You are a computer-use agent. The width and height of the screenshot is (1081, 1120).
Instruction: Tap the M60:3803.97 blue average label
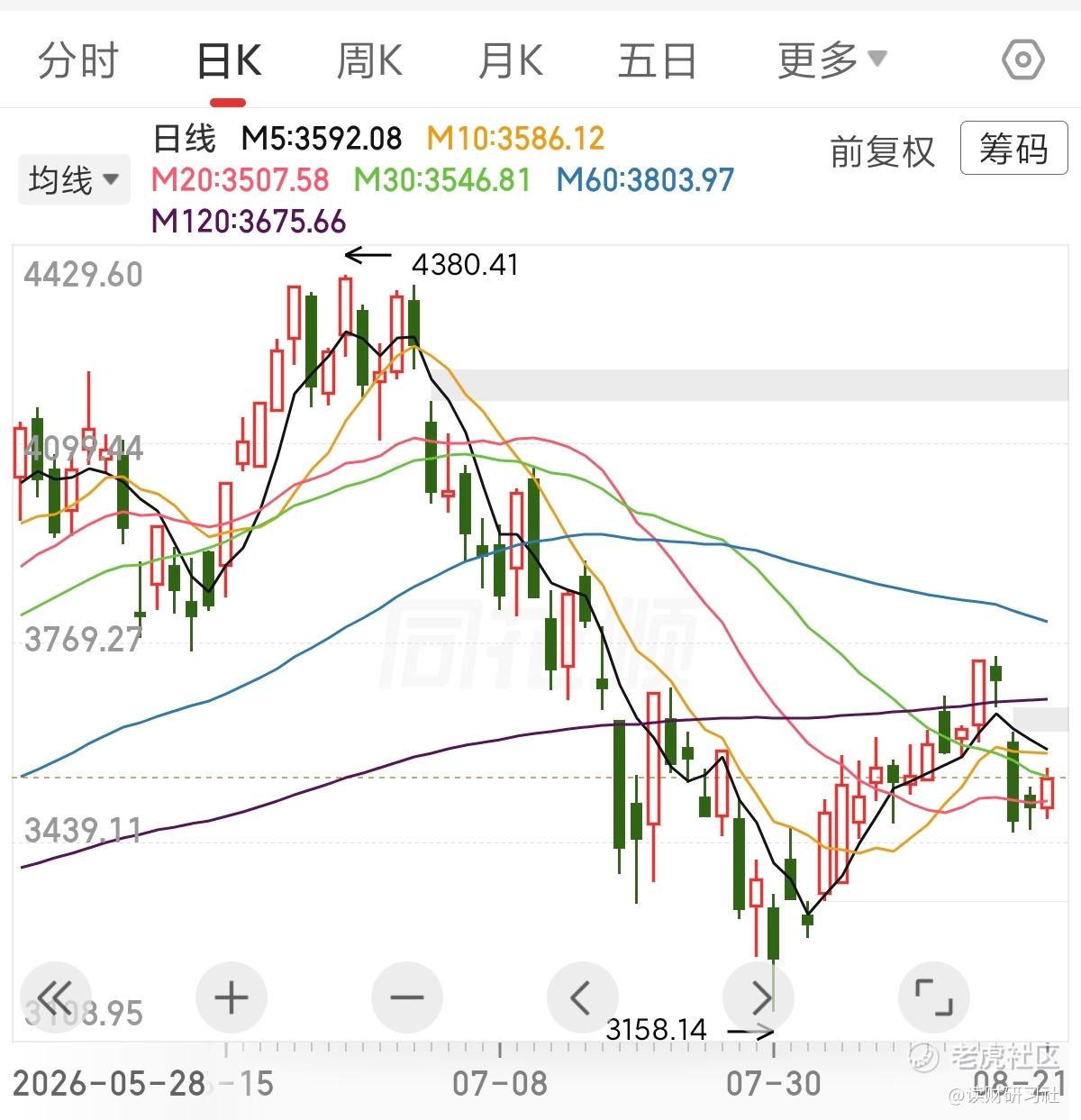(x=645, y=179)
